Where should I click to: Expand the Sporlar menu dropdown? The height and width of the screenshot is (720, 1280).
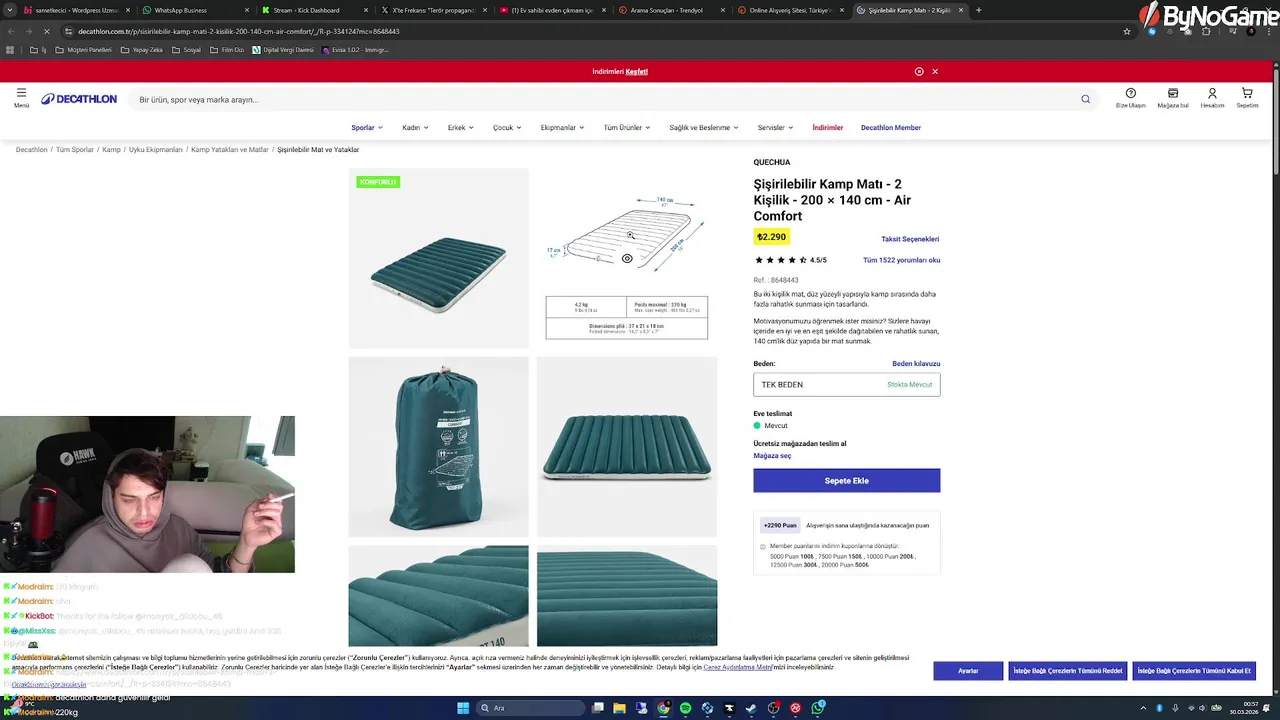(x=367, y=128)
